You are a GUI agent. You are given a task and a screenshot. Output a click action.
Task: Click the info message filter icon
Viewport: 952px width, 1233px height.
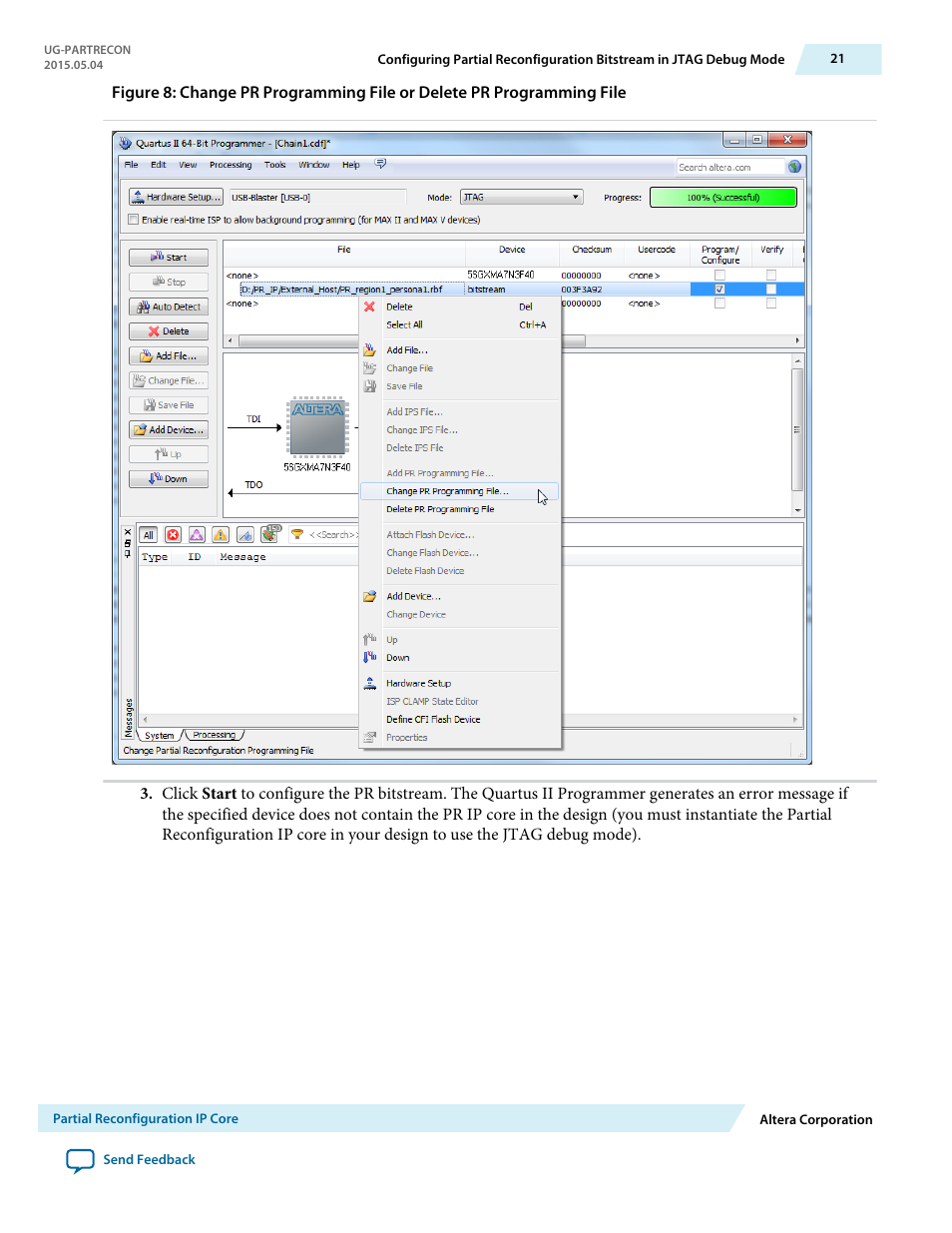pyautogui.click(x=244, y=535)
